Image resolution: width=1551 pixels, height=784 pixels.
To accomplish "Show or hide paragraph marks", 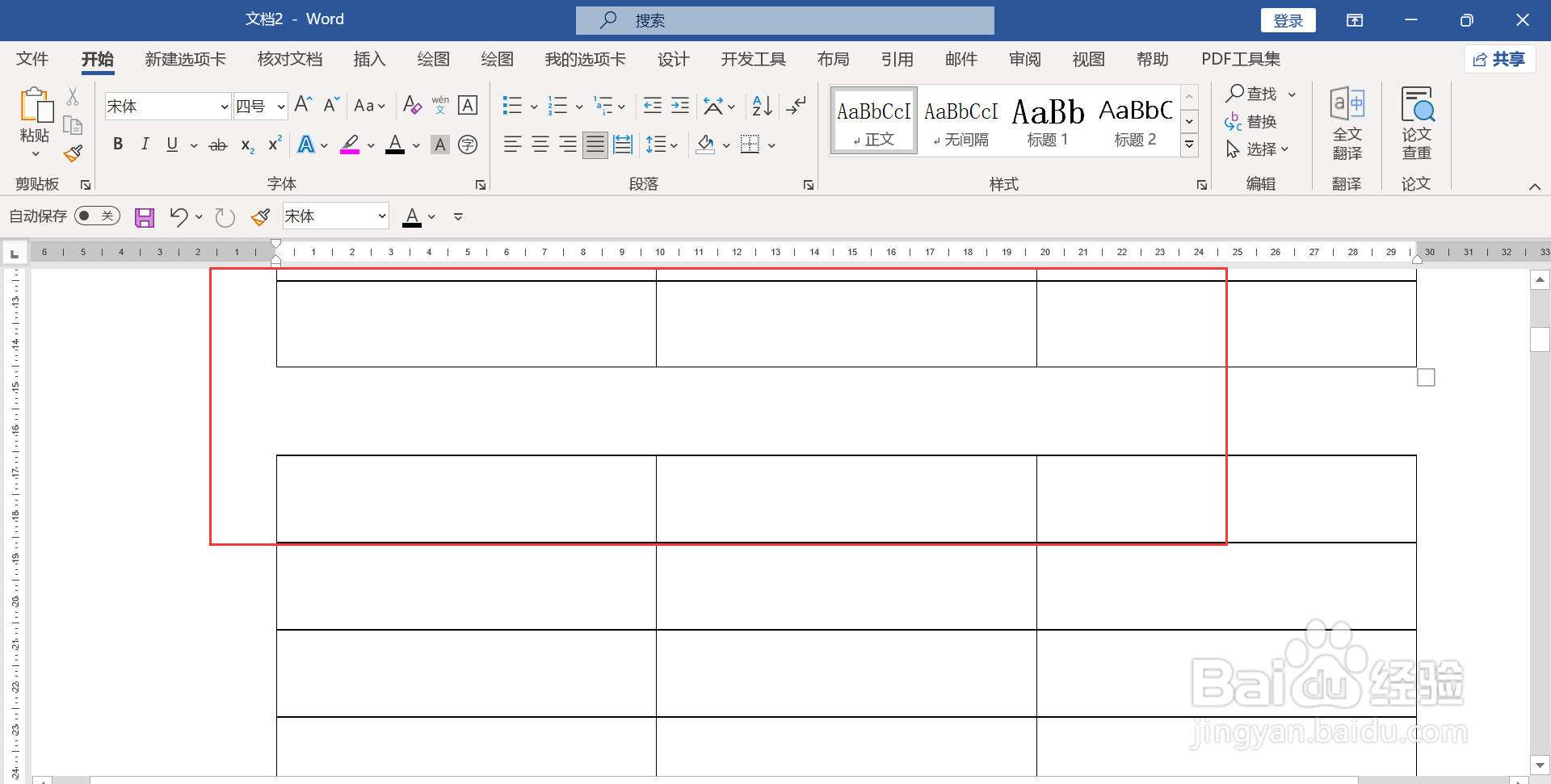I will 797,106.
